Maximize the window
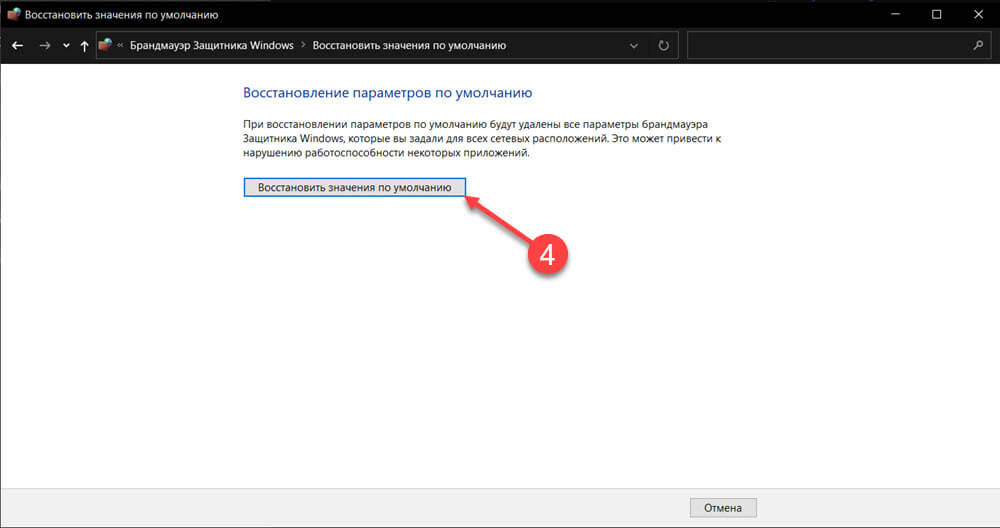The image size is (1000, 528). pos(936,14)
